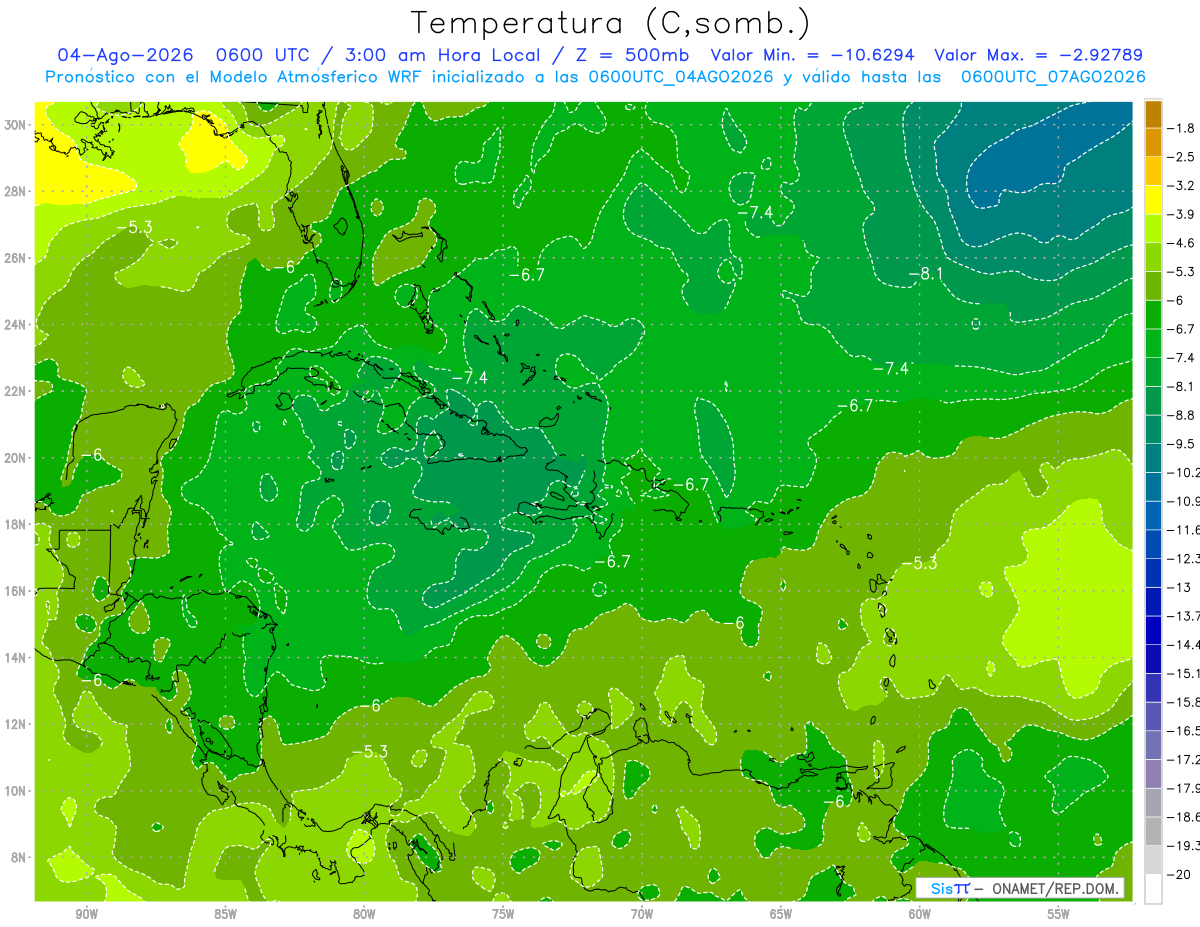This screenshot has width=1200, height=927.
Task: Click the "16N" latitude axis label
Action: pos(16,591)
